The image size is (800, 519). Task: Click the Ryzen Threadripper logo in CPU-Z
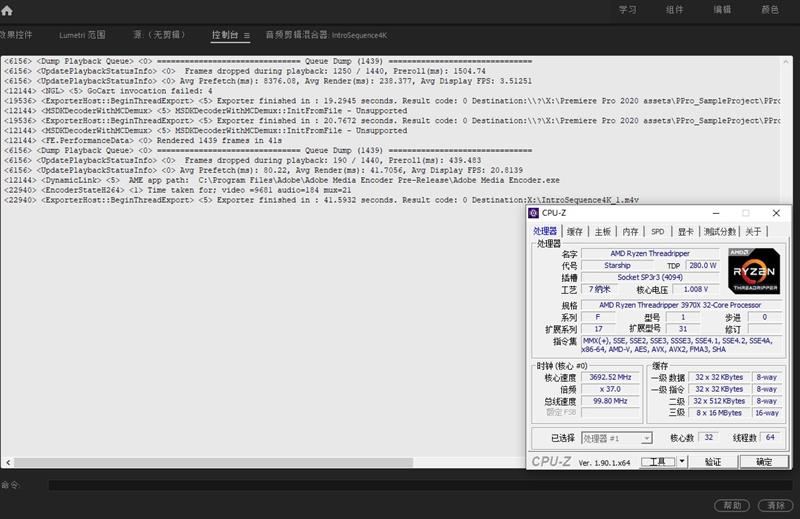pos(754,271)
